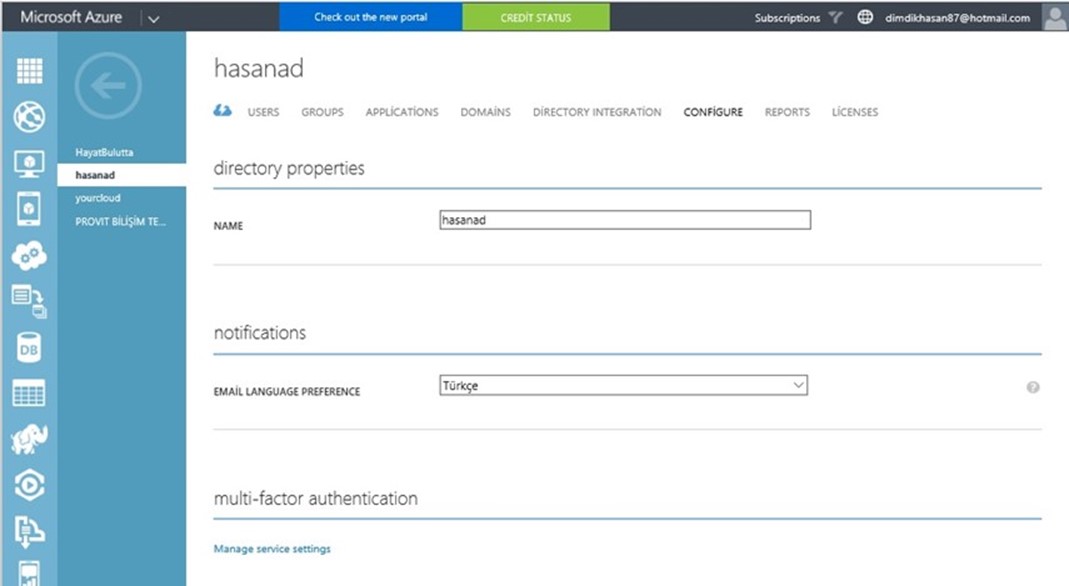Select yourcloud directory
The width and height of the screenshot is (1069, 586).
click(x=97, y=198)
